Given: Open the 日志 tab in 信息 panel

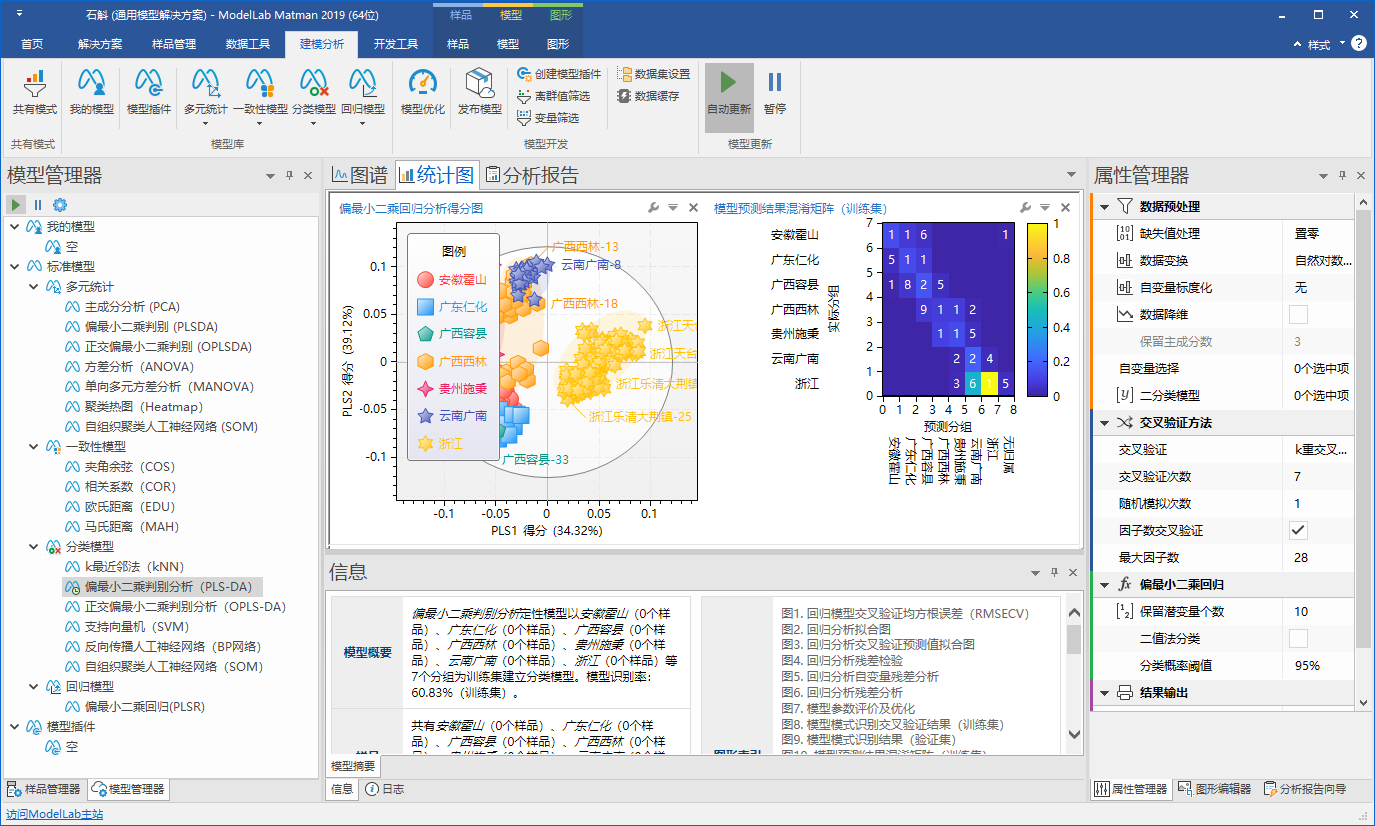Looking at the screenshot, I should [385, 789].
